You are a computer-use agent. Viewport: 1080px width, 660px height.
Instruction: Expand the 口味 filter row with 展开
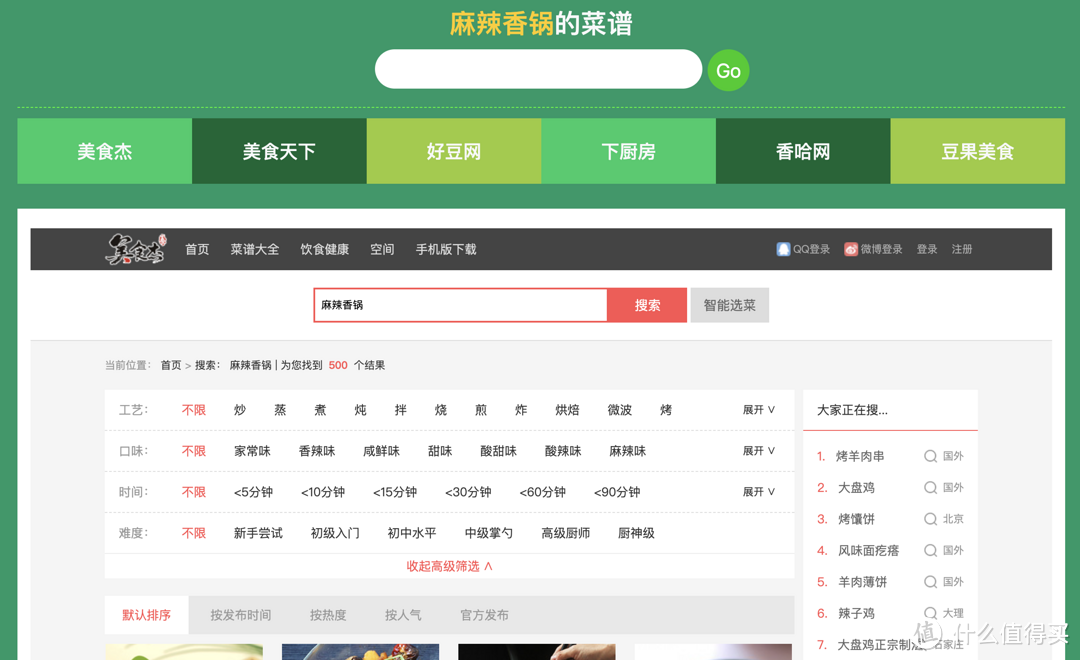[758, 451]
